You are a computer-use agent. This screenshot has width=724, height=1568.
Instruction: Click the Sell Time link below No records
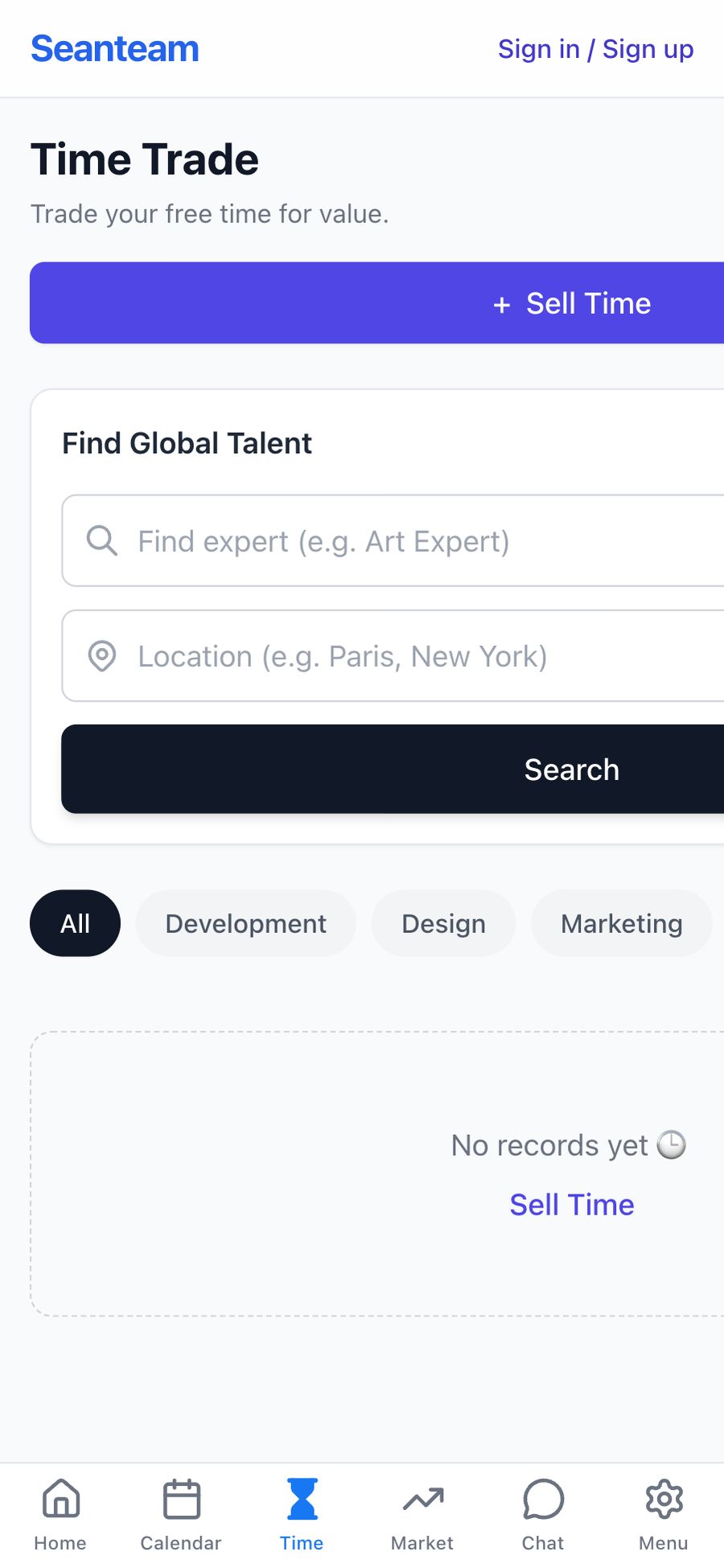click(x=572, y=1204)
